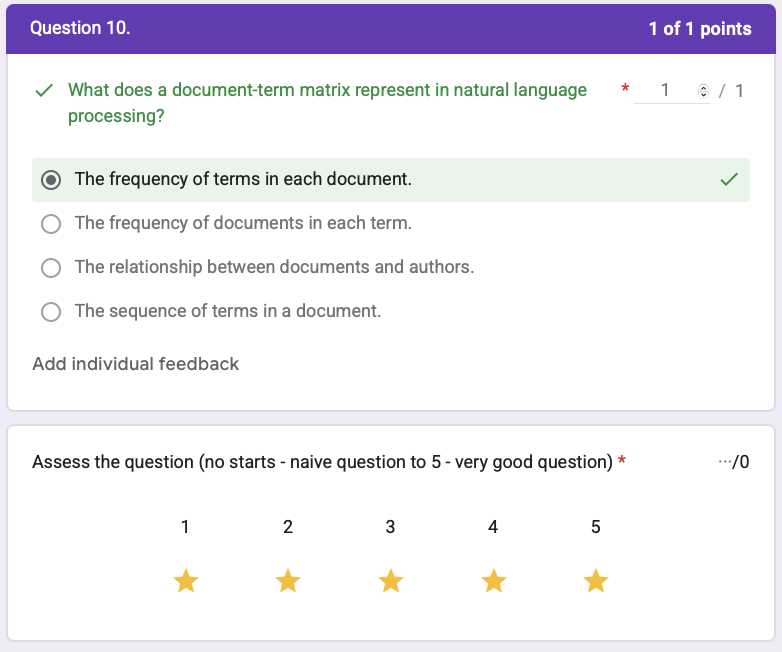Click the first rating star
The width and height of the screenshot is (782, 652).
[x=185, y=581]
